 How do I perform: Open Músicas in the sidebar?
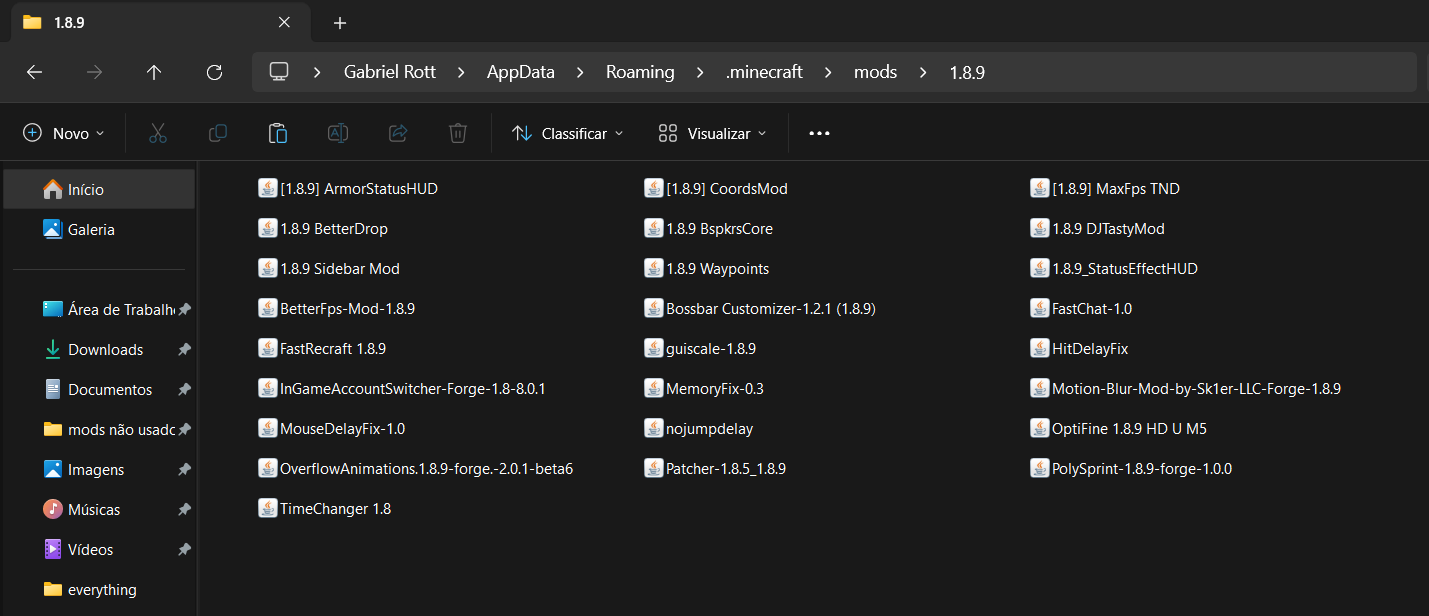pyautogui.click(x=99, y=509)
